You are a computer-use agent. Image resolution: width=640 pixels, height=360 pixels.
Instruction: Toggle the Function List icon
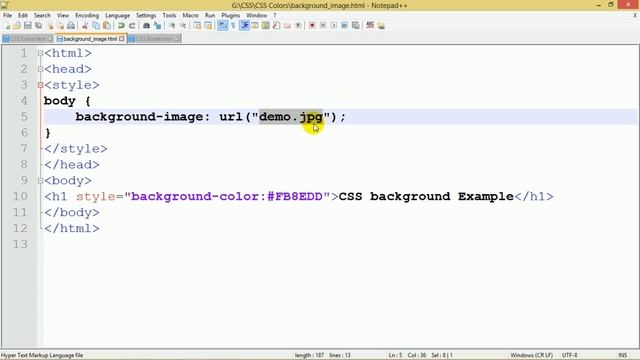tap(276, 26)
